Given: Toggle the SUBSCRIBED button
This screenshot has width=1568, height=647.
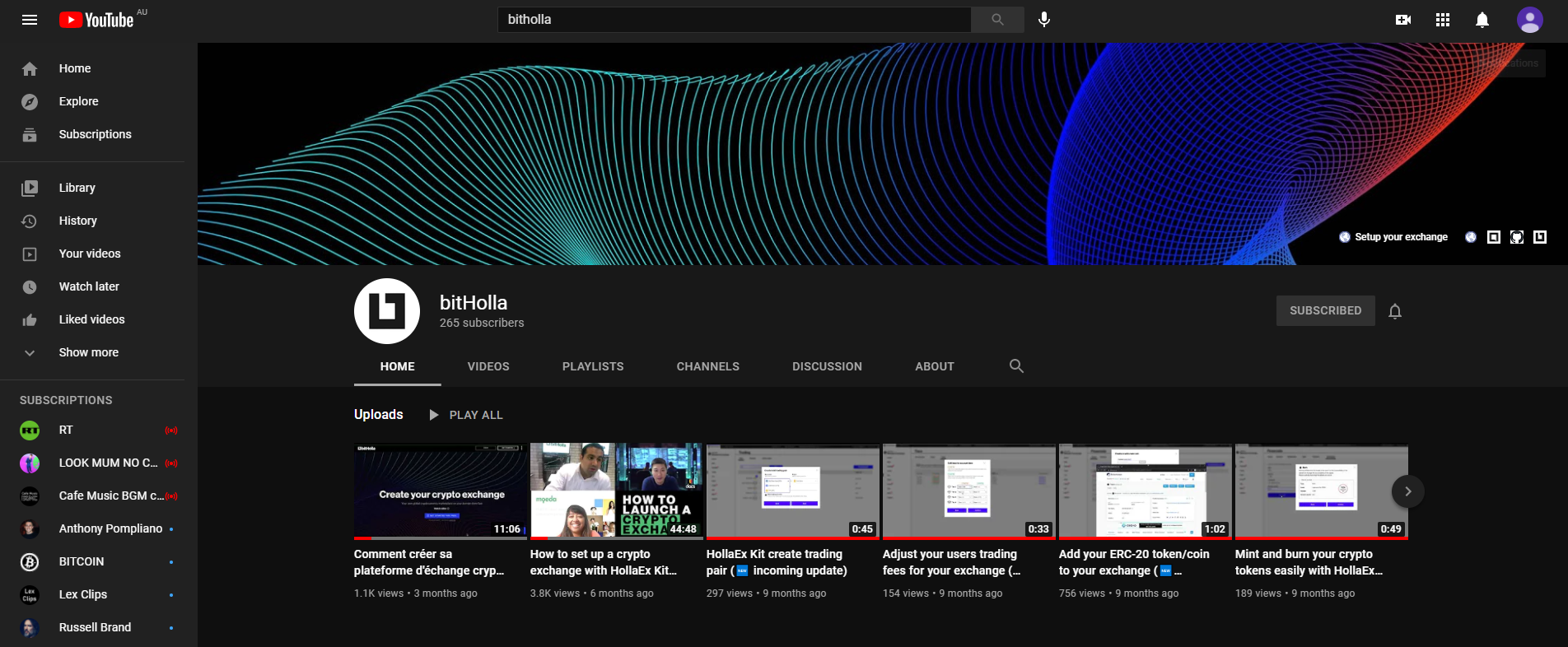Looking at the screenshot, I should (x=1326, y=310).
